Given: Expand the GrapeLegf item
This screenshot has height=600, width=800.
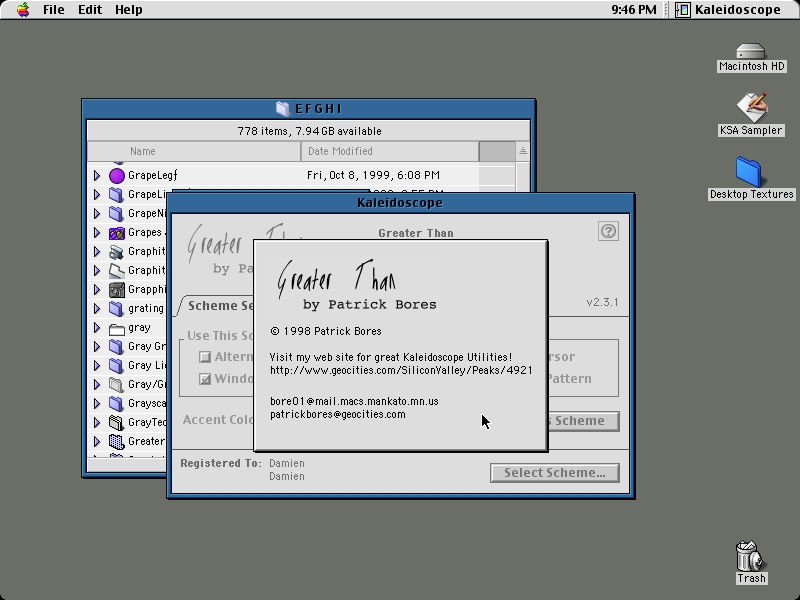Looking at the screenshot, I should click(x=97, y=176).
